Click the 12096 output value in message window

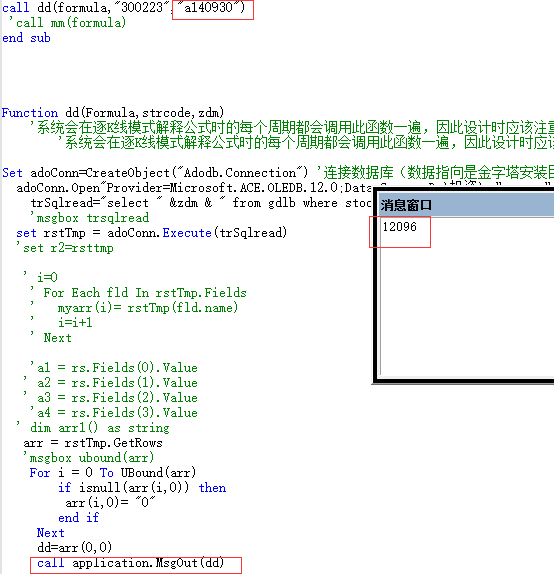pos(399,227)
